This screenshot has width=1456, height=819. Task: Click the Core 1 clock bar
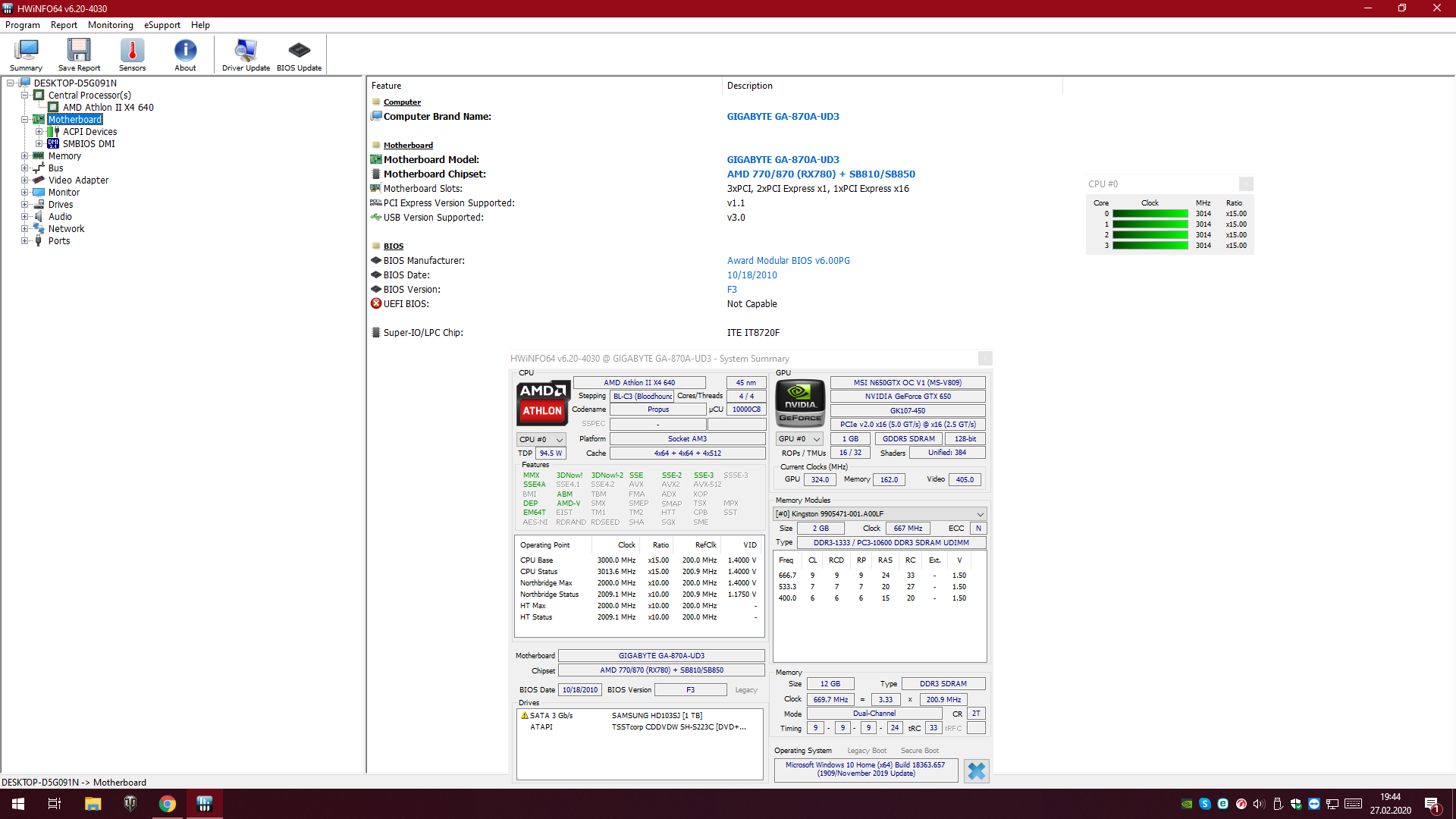pos(1150,224)
